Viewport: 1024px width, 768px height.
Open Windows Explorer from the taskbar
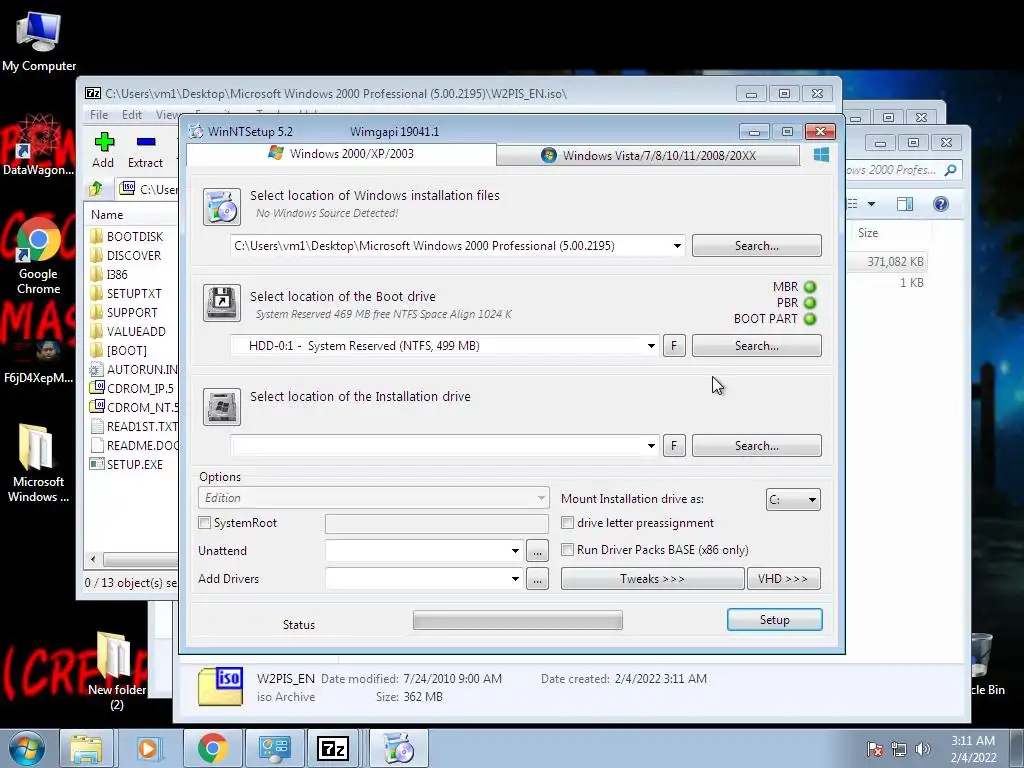[x=86, y=749]
